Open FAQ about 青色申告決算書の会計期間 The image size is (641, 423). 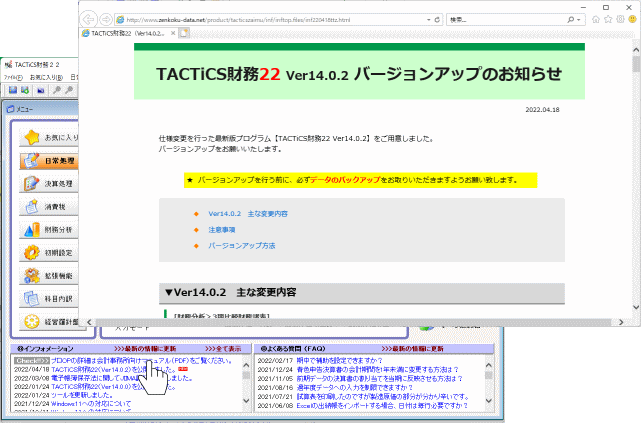tap(378, 369)
